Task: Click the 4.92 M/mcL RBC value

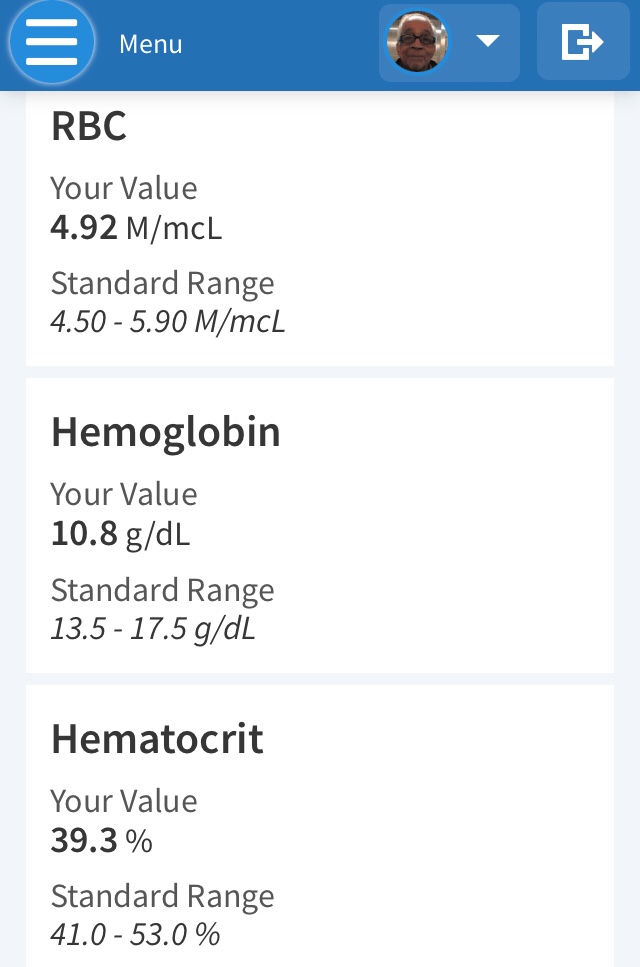Action: tap(136, 227)
